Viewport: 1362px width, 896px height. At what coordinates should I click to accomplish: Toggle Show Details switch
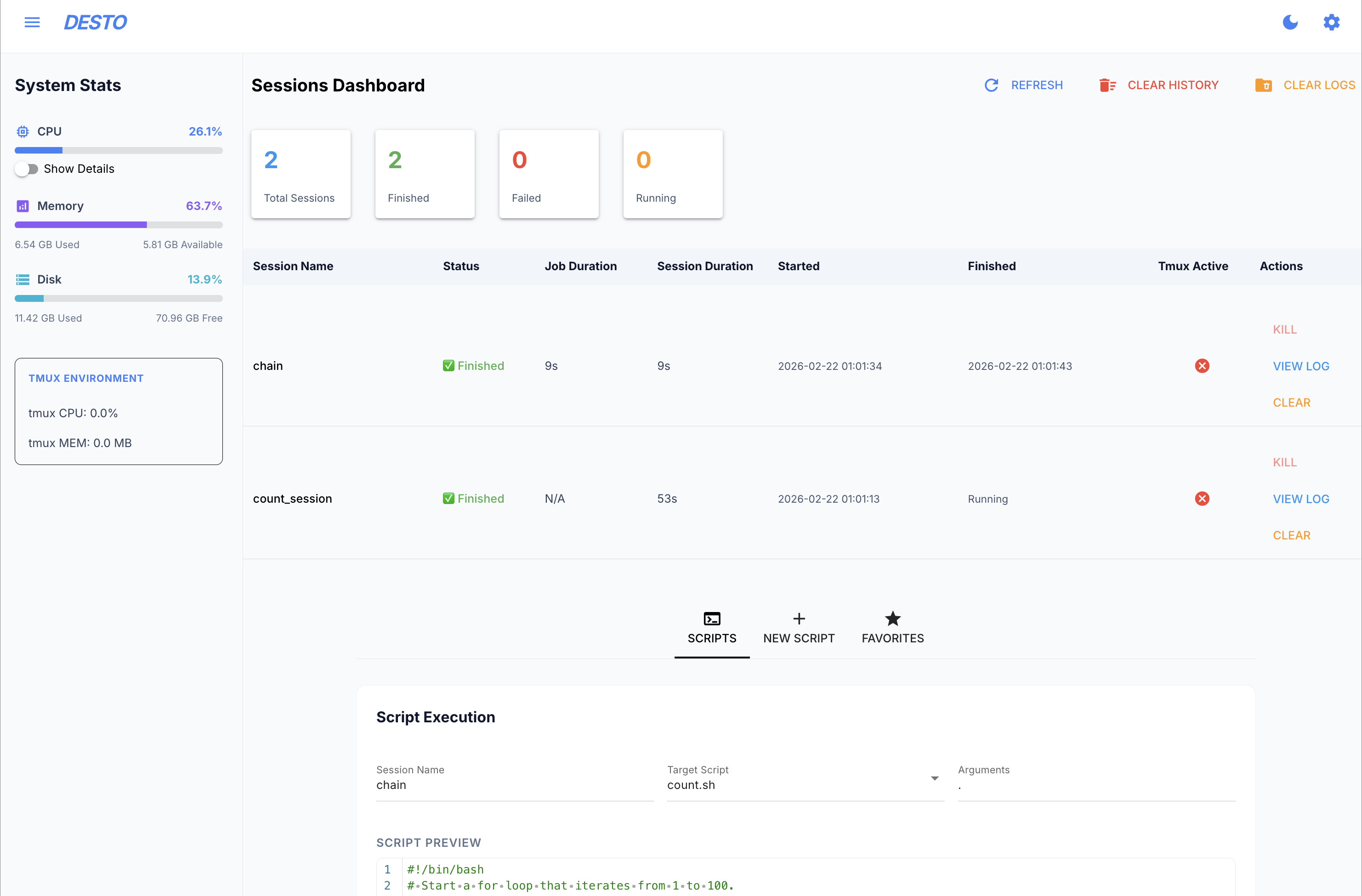coord(26,169)
